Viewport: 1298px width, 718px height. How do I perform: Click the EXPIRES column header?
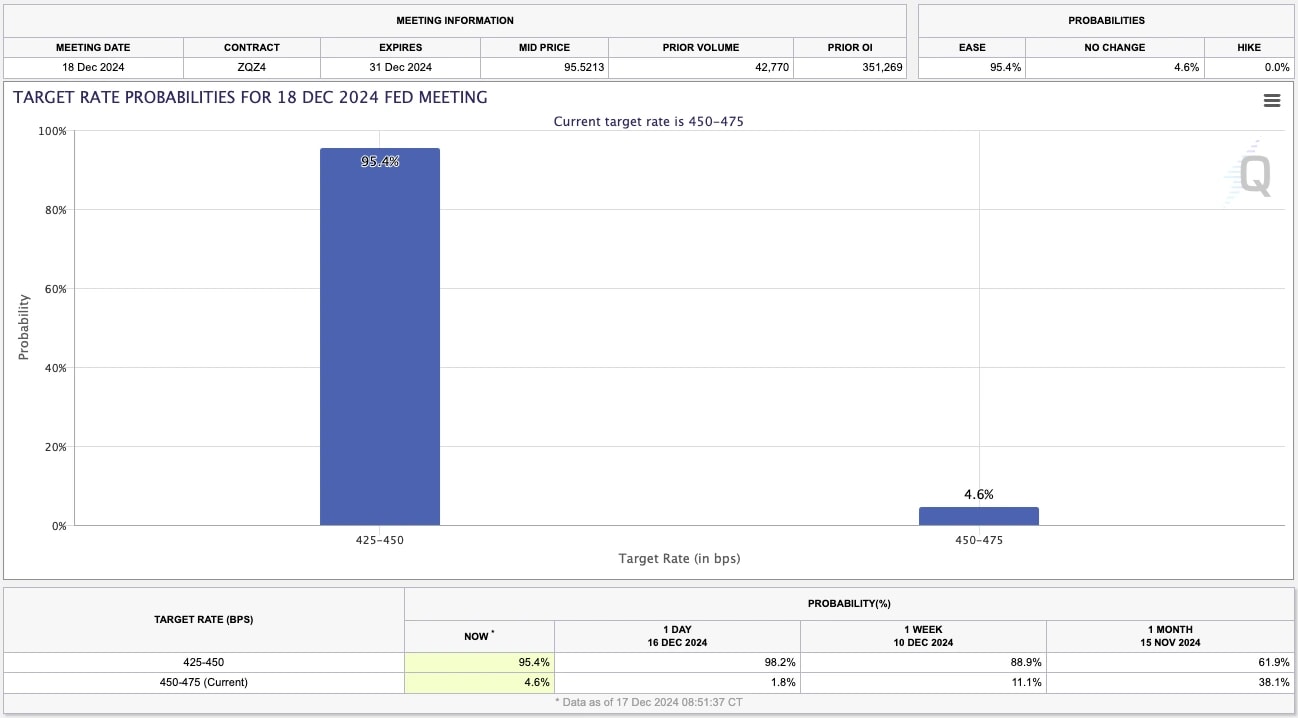tap(399, 47)
